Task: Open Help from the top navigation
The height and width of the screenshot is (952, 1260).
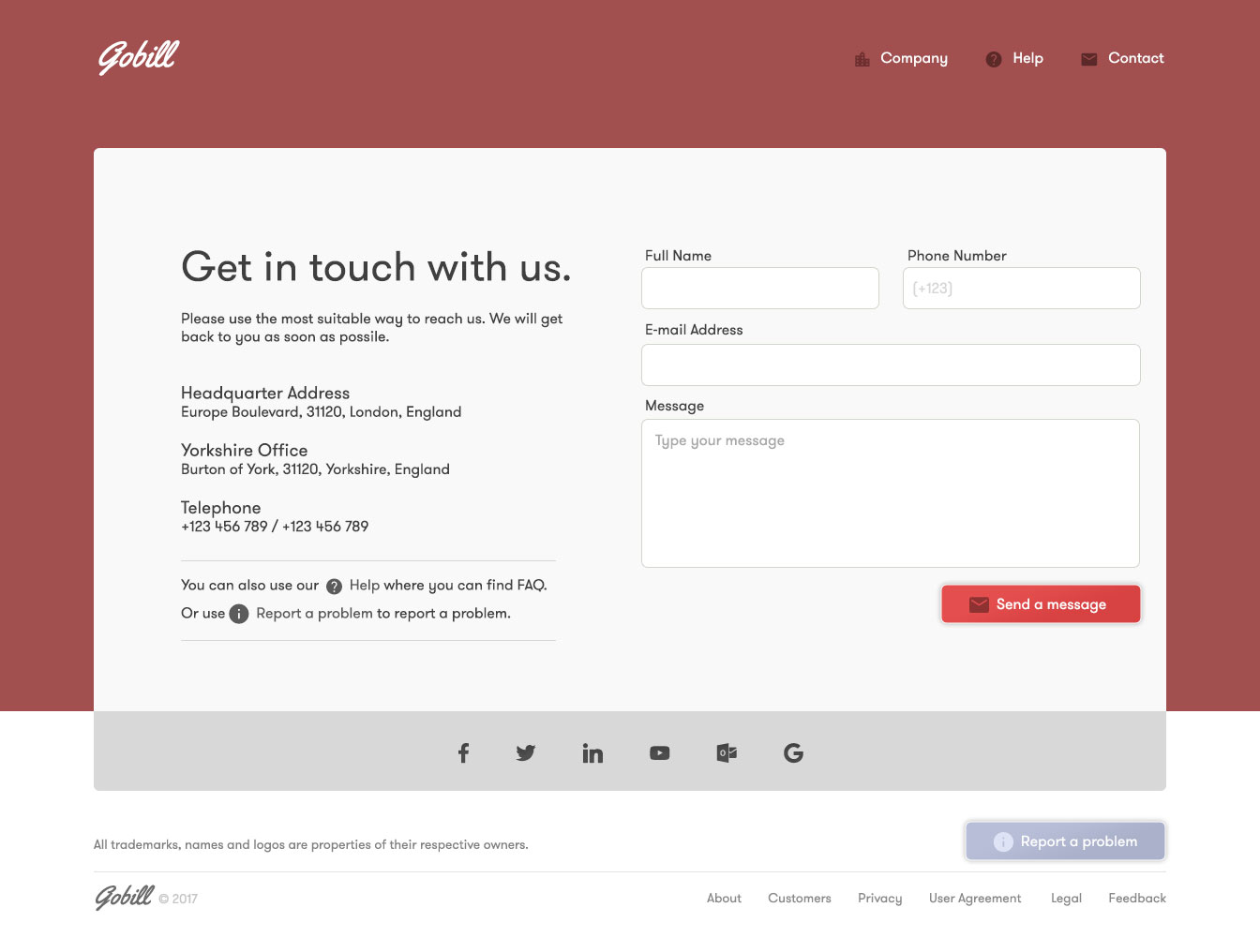Action: pos(1027,58)
